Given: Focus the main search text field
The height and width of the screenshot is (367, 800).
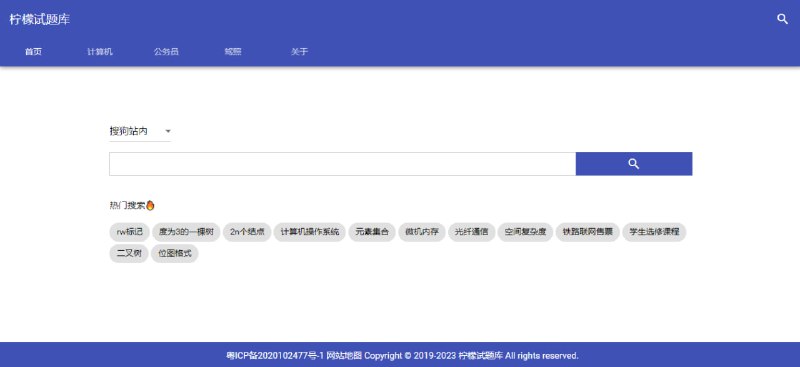Looking at the screenshot, I should (342, 164).
